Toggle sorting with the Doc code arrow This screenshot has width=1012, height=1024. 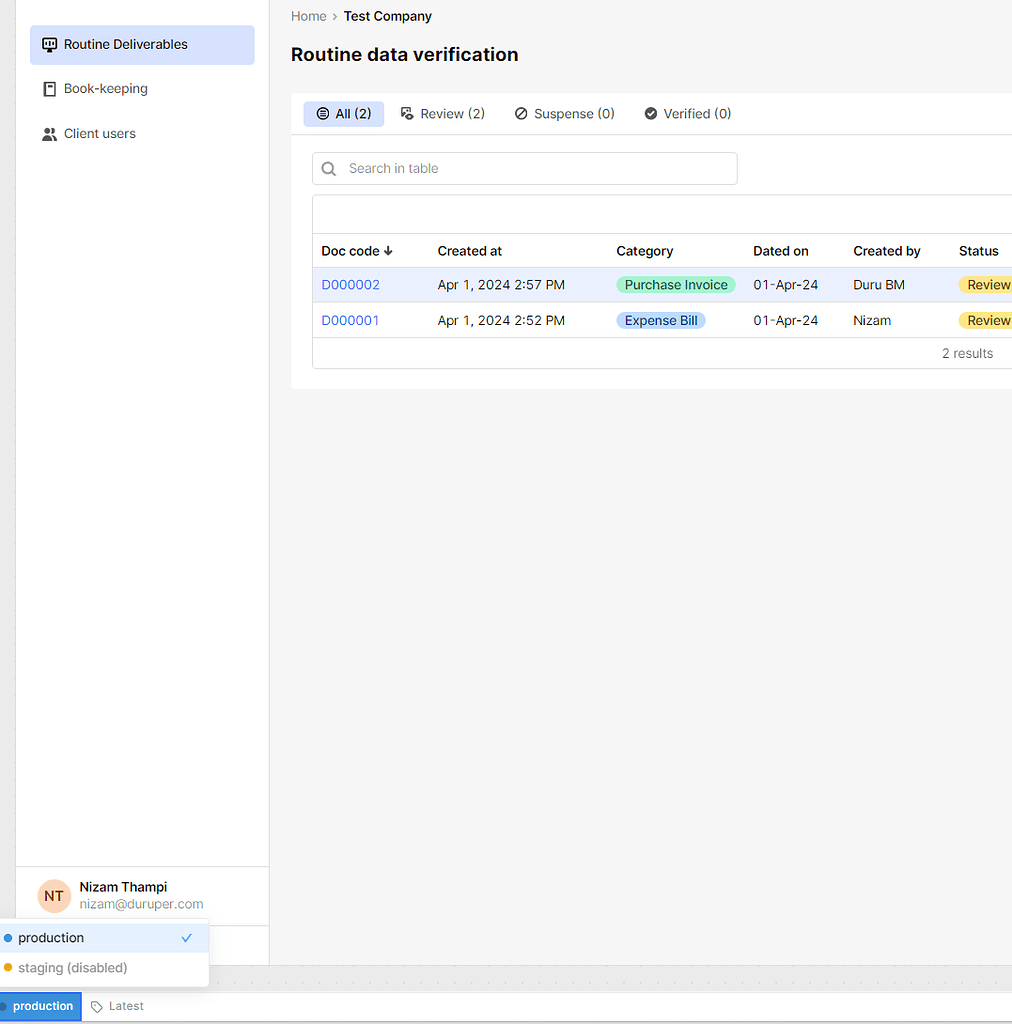coord(388,251)
